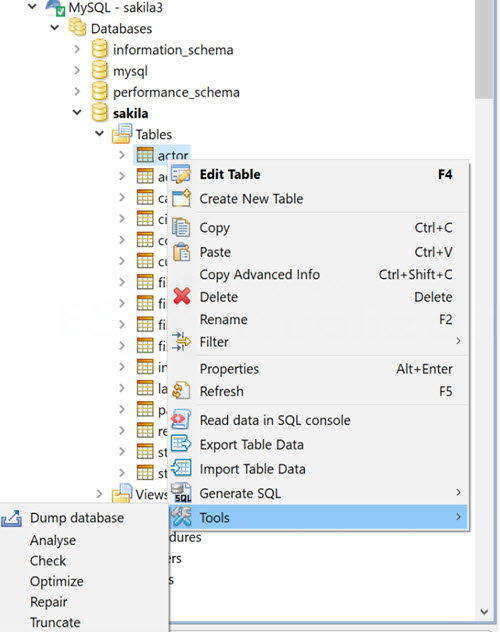The image size is (500, 632).
Task: Click the Export Table Data icon
Action: coord(181,444)
